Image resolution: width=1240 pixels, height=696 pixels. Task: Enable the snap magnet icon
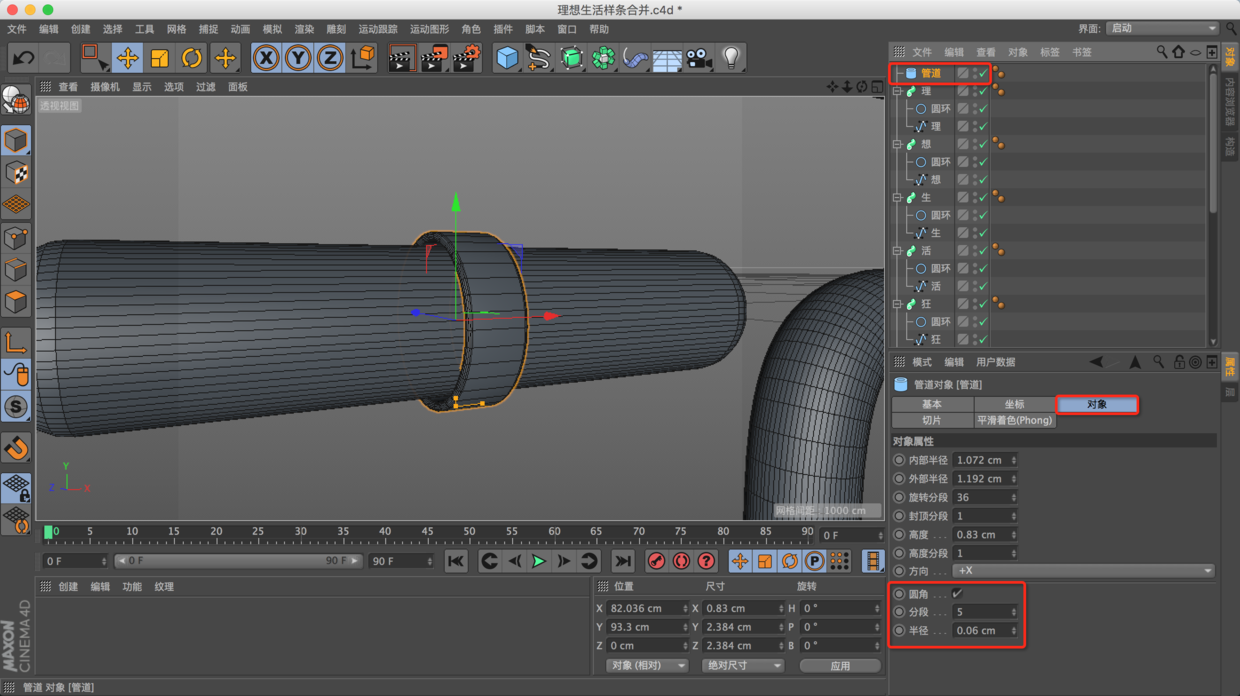16,448
